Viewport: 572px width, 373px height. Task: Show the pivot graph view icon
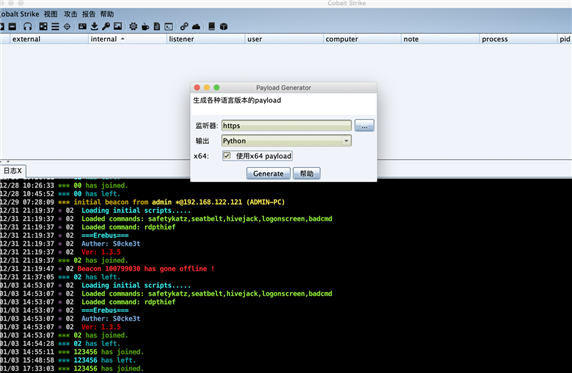43,26
